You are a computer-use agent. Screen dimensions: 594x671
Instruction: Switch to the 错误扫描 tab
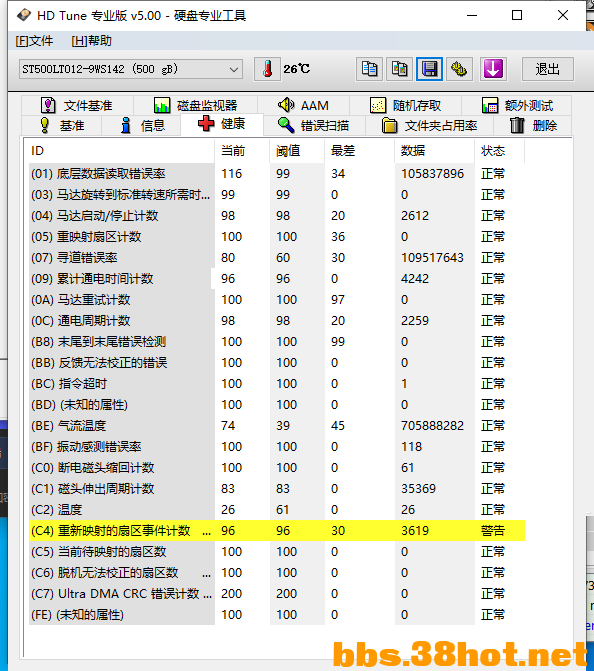pos(314,126)
